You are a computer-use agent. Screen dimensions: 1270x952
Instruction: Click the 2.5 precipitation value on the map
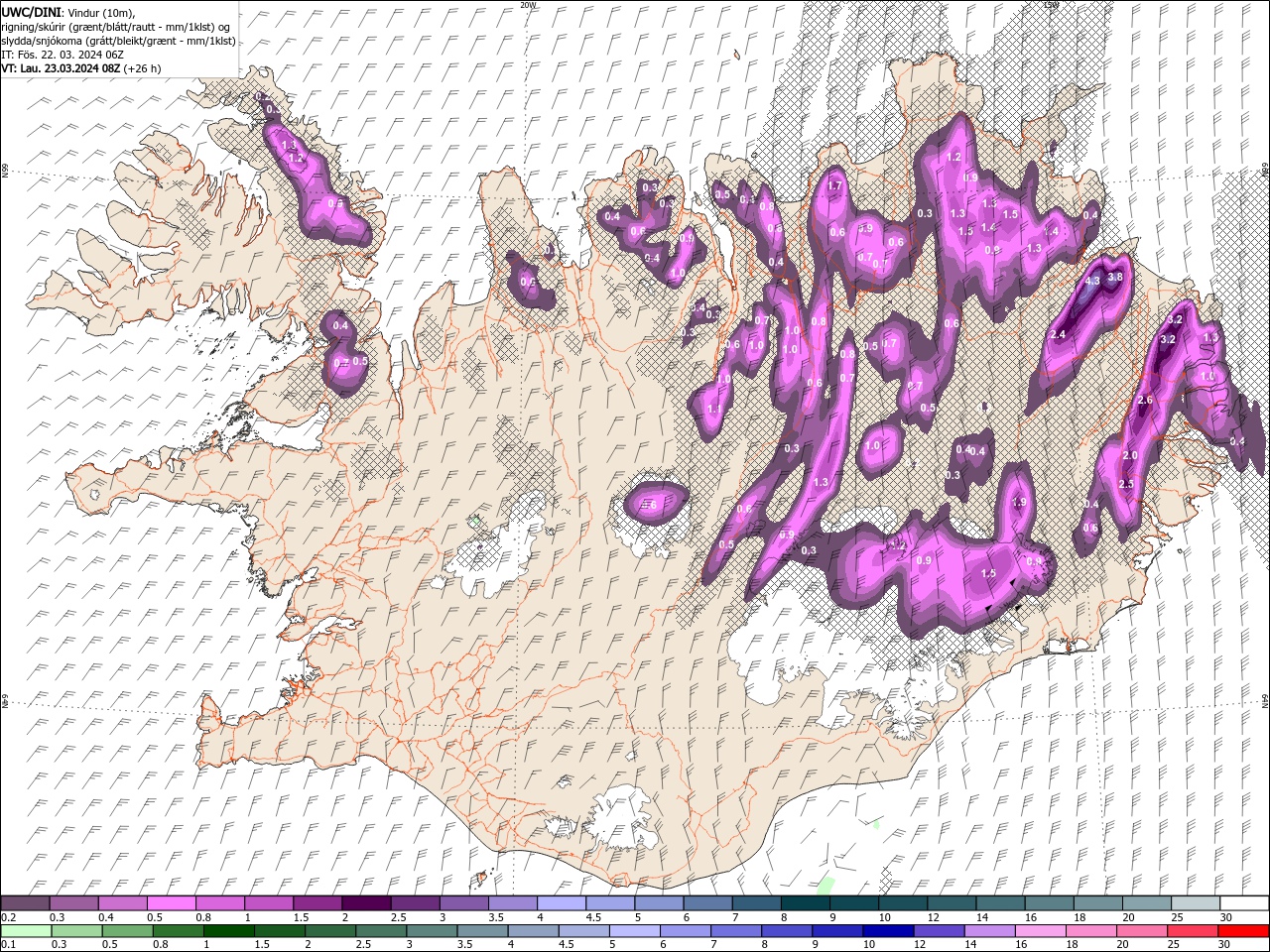point(1126,484)
